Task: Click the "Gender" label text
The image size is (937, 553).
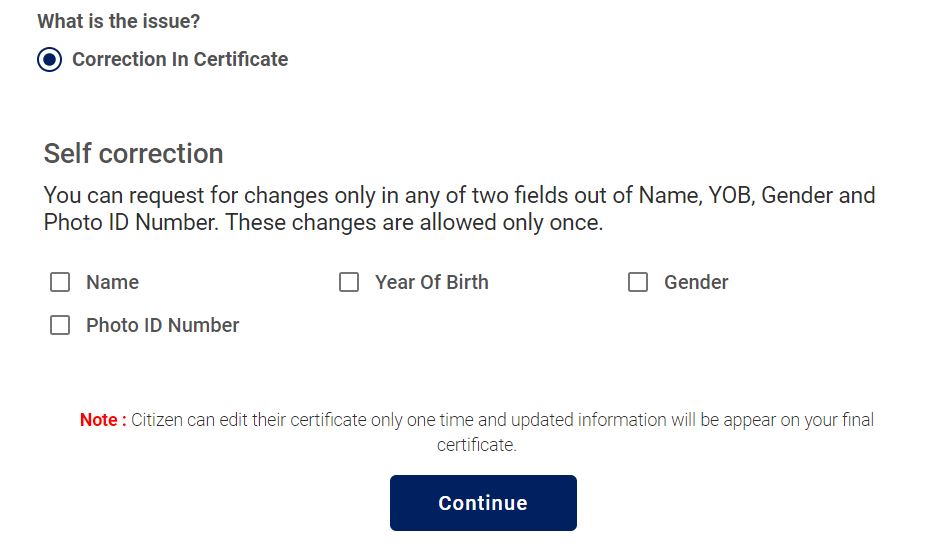Action: (696, 283)
